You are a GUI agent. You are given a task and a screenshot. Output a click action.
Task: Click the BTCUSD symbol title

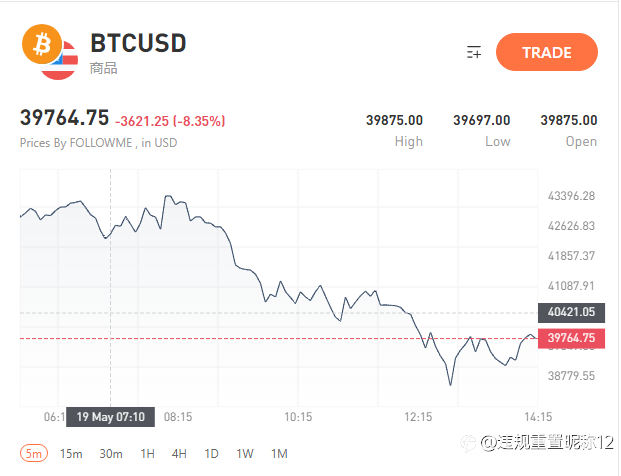pyautogui.click(x=138, y=43)
